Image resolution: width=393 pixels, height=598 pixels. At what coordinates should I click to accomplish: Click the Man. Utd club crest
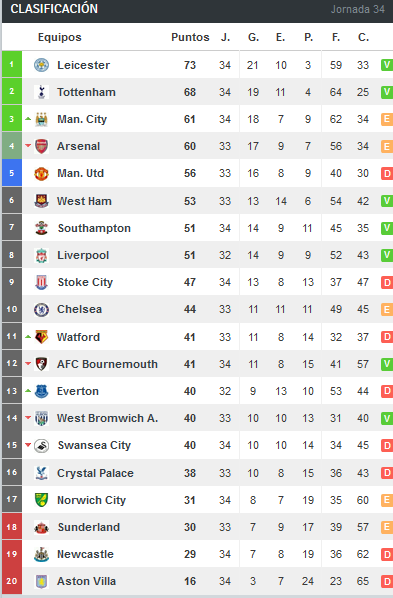point(41,174)
